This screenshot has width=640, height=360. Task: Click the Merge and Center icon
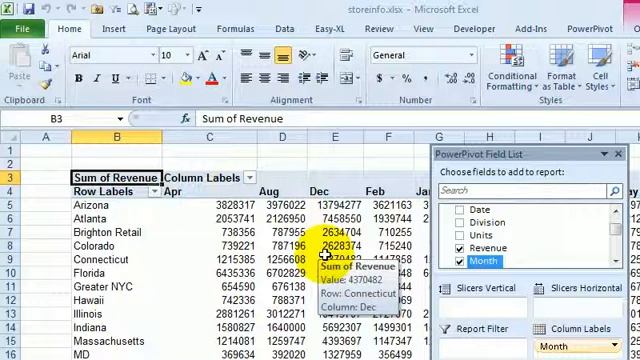(346, 78)
